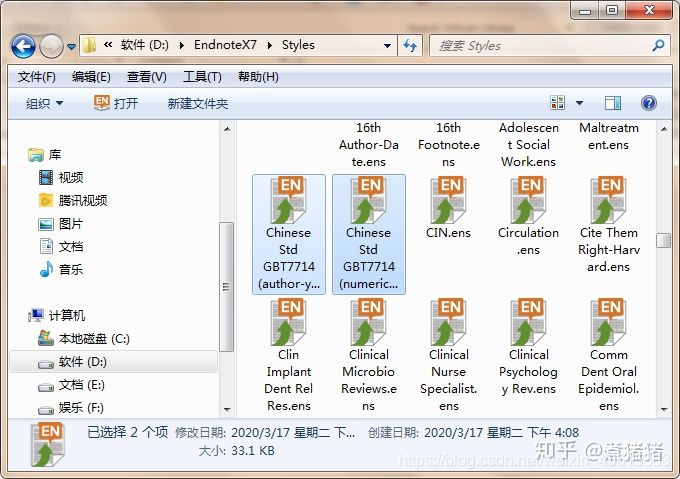The height and width of the screenshot is (479, 680).
Task: Click the search magnifier icon
Action: [x=658, y=45]
